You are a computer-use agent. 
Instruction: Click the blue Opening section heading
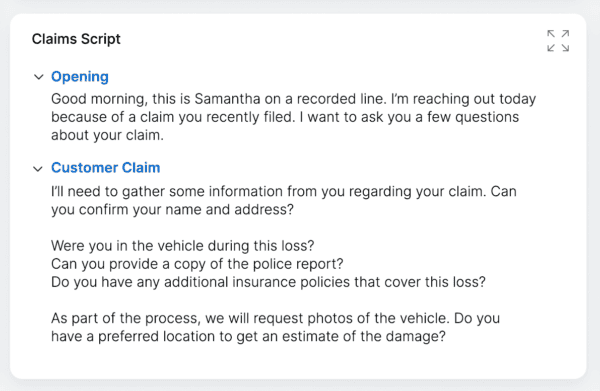click(x=80, y=77)
